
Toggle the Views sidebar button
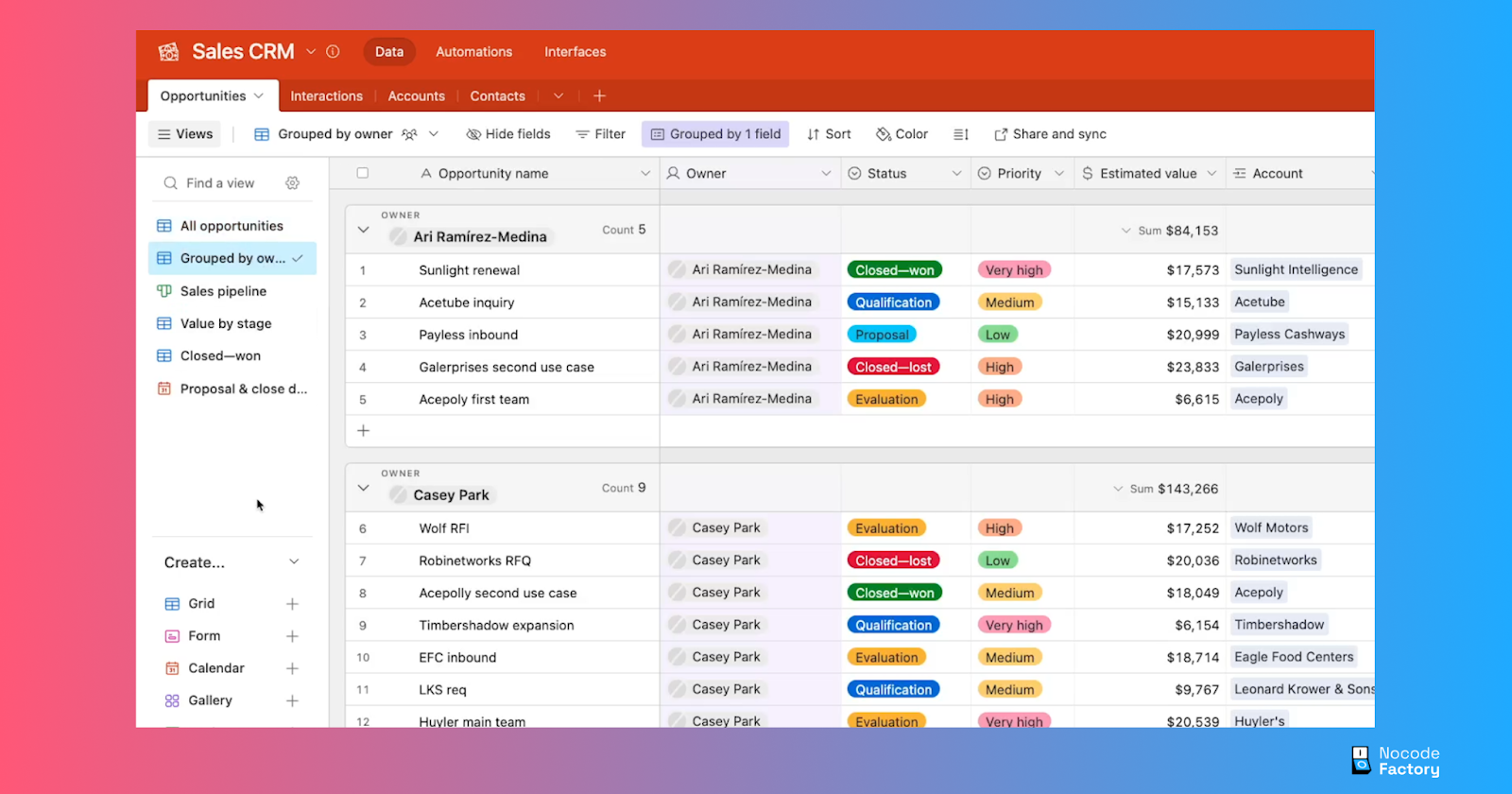(185, 134)
